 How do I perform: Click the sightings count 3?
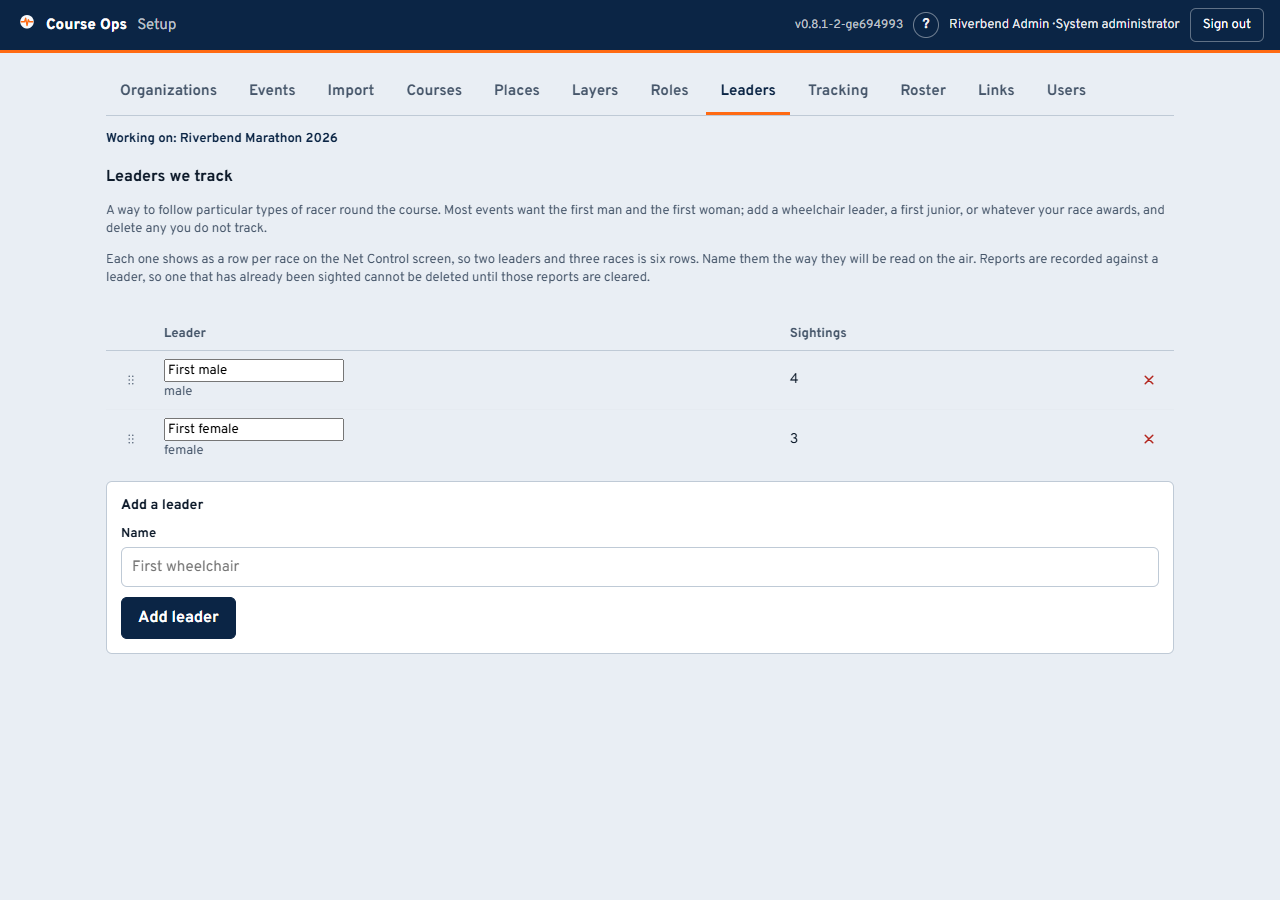(x=794, y=438)
